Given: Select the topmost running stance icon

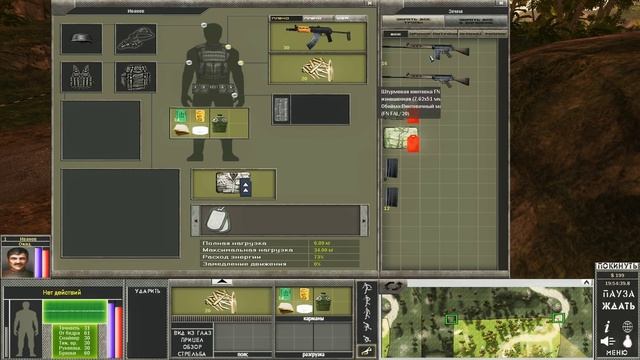Looking at the screenshot, I should [367, 287].
